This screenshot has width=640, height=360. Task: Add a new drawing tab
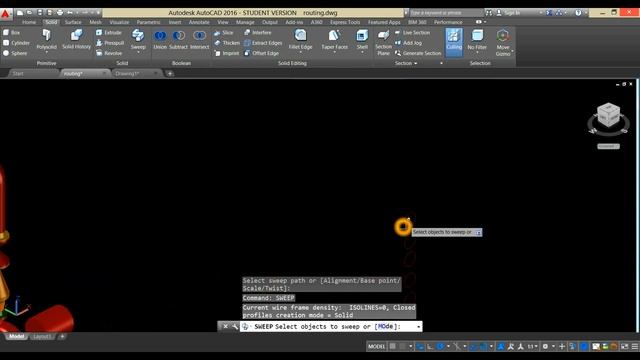pyautogui.click(x=170, y=73)
